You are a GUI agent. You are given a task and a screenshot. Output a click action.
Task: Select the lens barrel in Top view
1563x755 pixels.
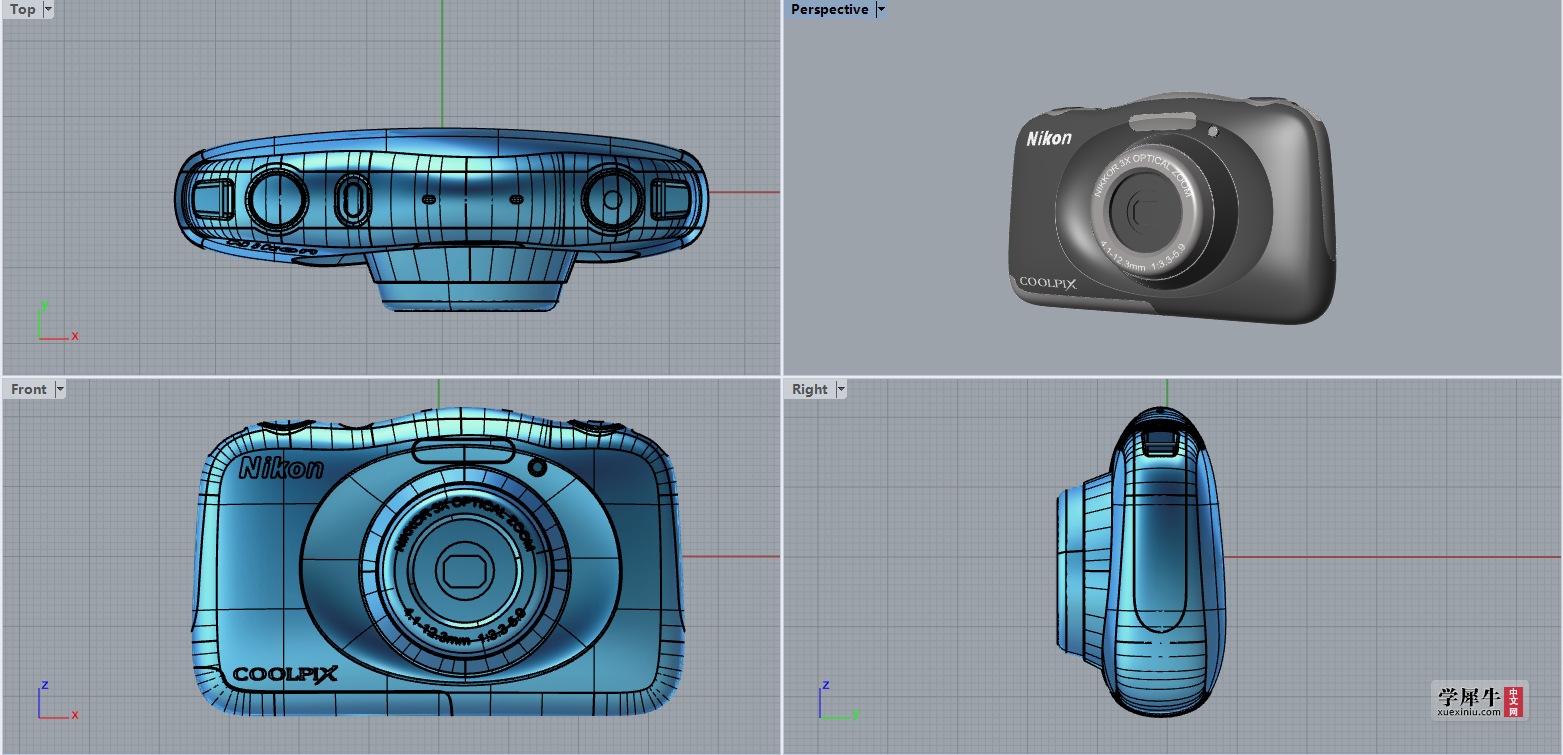tap(470, 279)
